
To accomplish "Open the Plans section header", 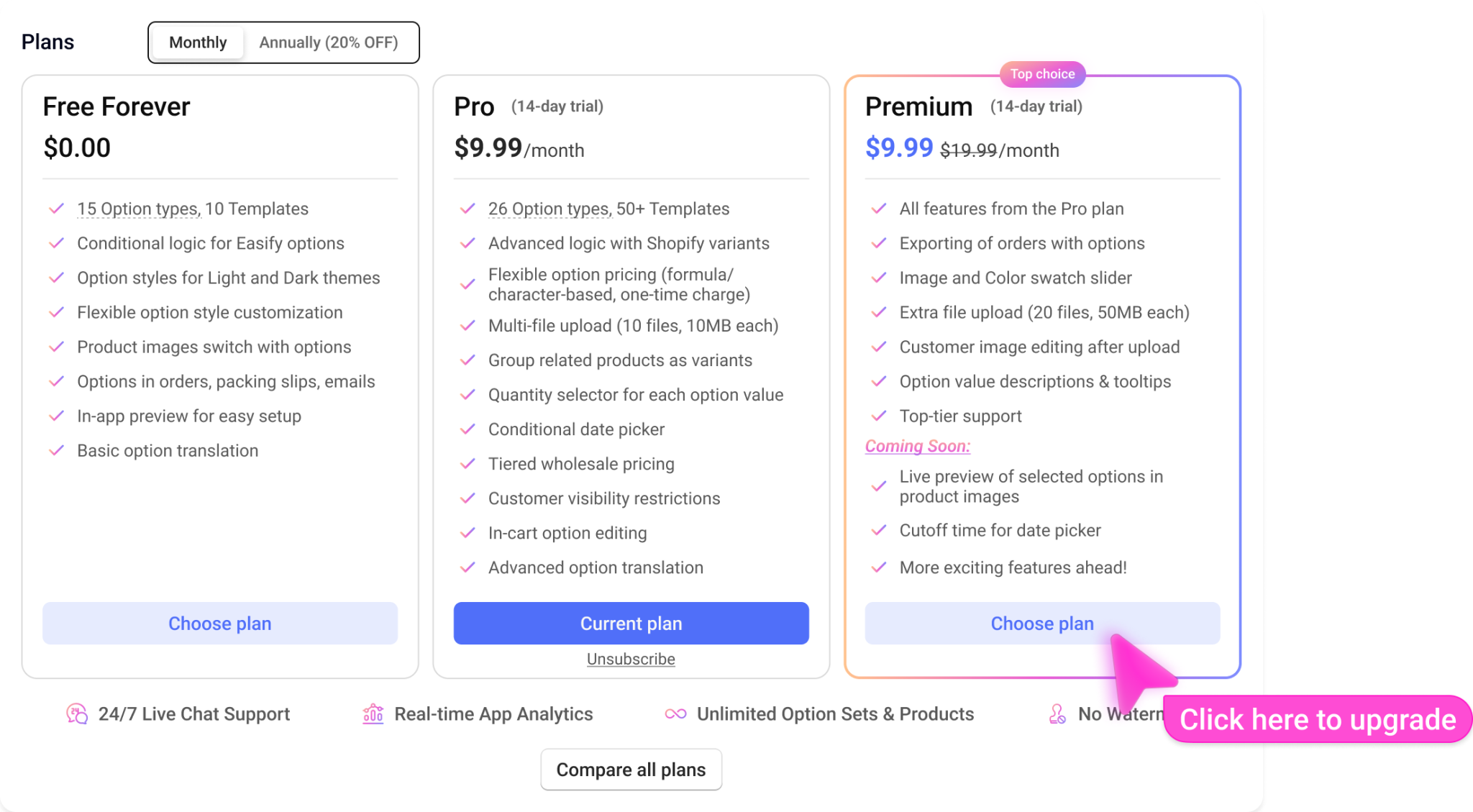I will 47,42.
